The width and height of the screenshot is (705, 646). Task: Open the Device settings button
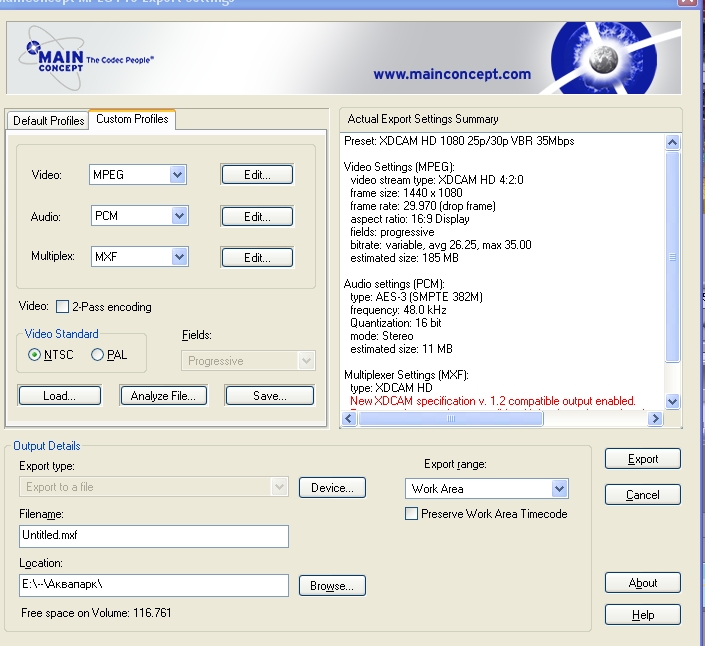pyautogui.click(x=332, y=488)
